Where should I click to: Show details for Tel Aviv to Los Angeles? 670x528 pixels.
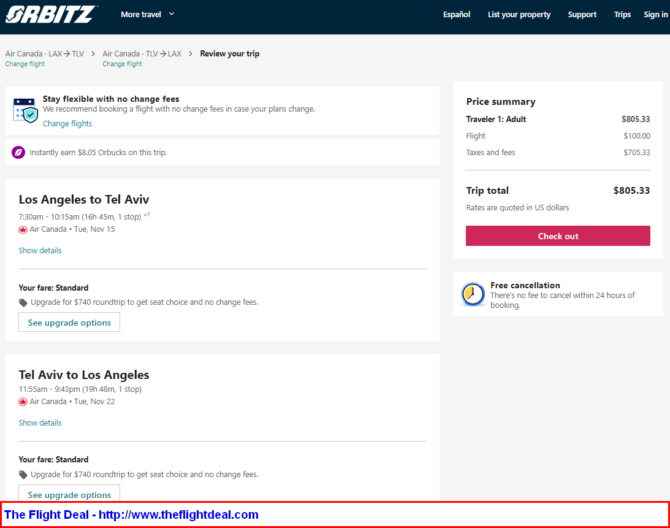click(x=40, y=423)
